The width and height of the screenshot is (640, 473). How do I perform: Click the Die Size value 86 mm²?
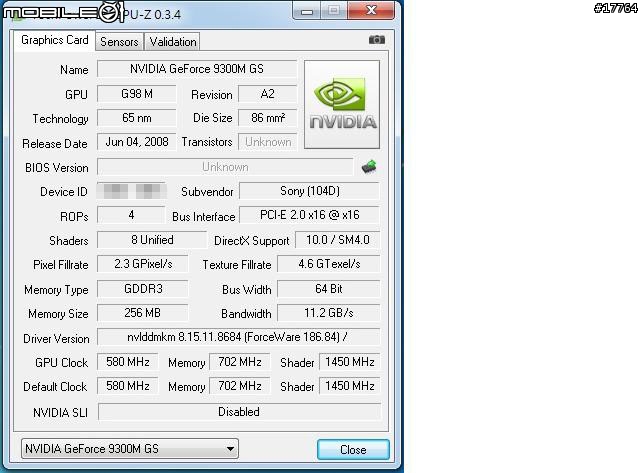(x=267, y=118)
